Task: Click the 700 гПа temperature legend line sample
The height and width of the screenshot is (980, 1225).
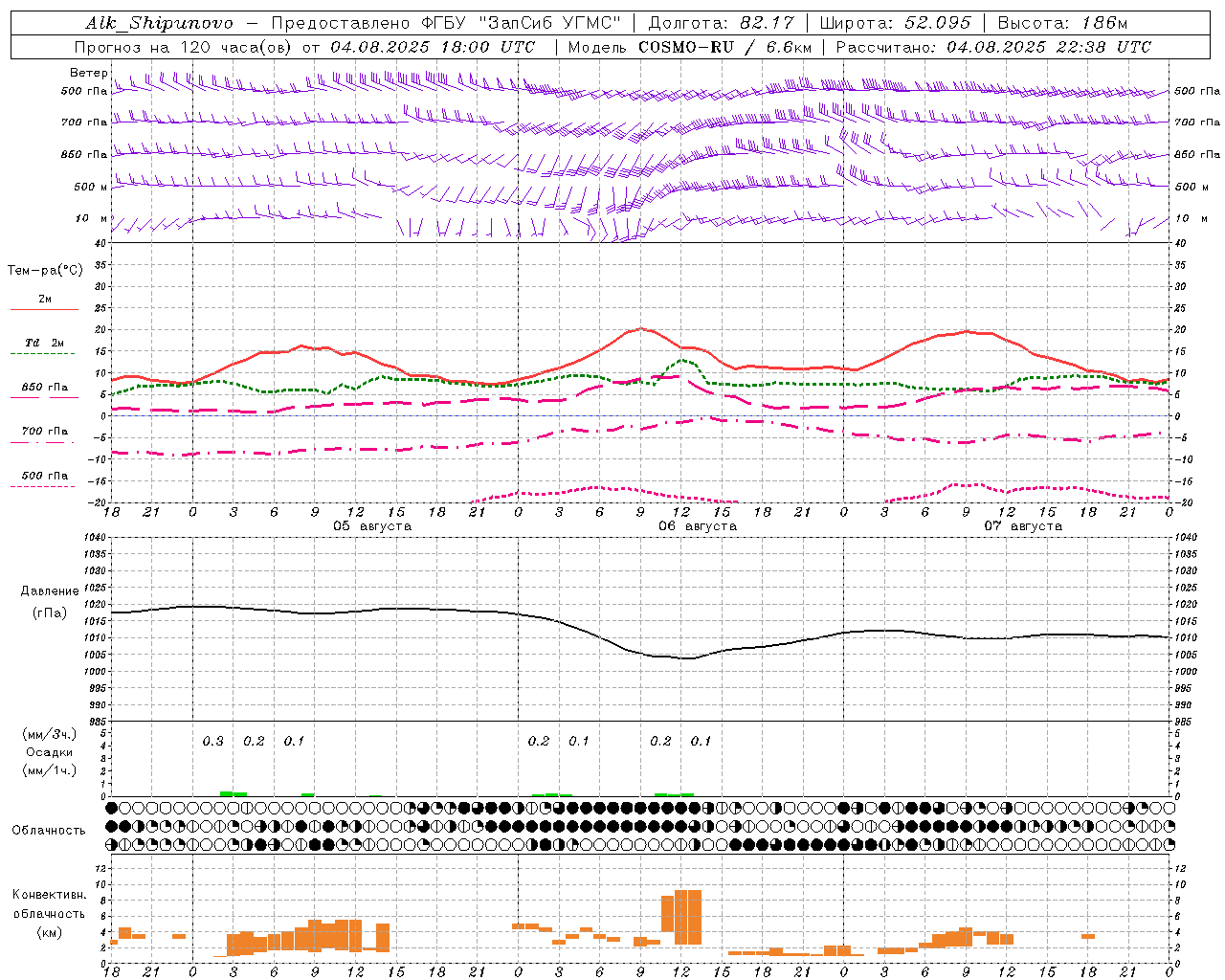Action: [x=43, y=443]
